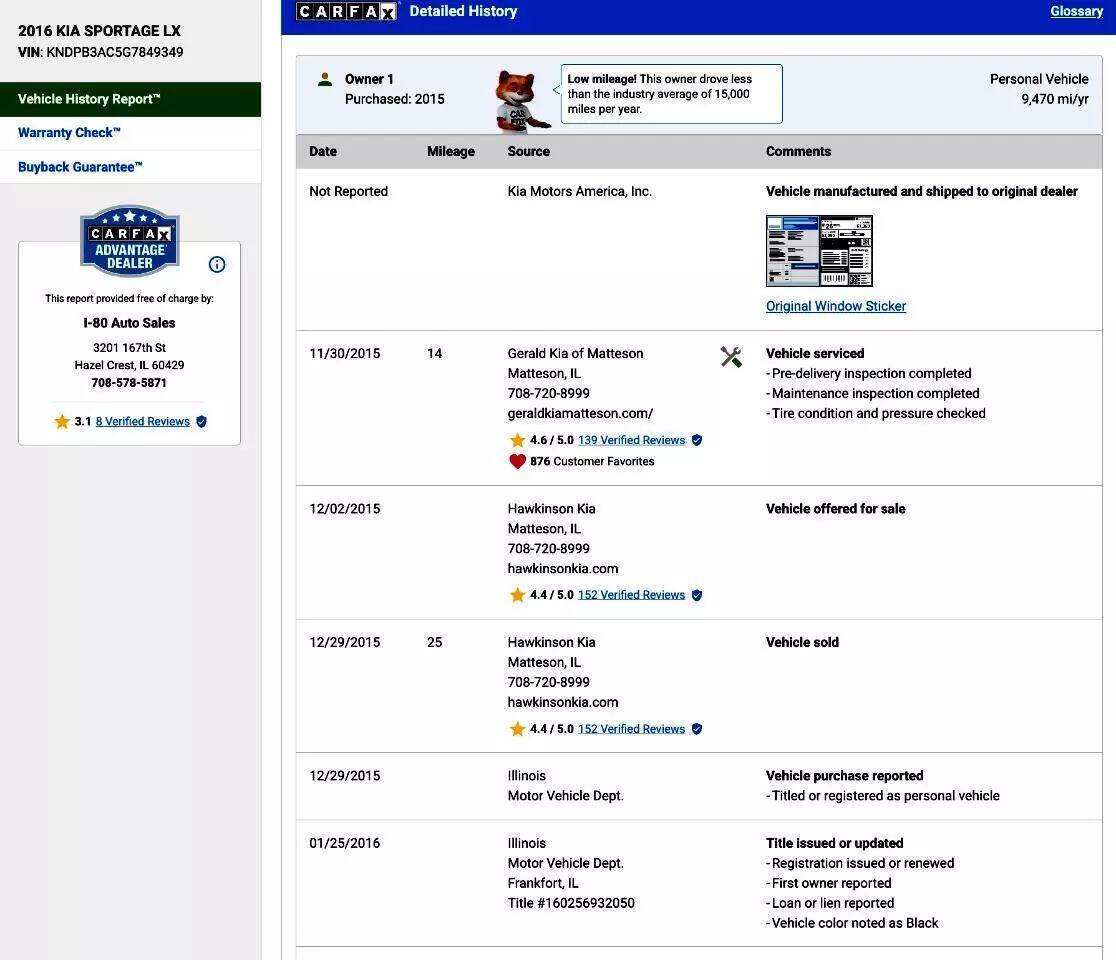
Task: Click the red heart Customer Favorites icon
Action: [517, 461]
